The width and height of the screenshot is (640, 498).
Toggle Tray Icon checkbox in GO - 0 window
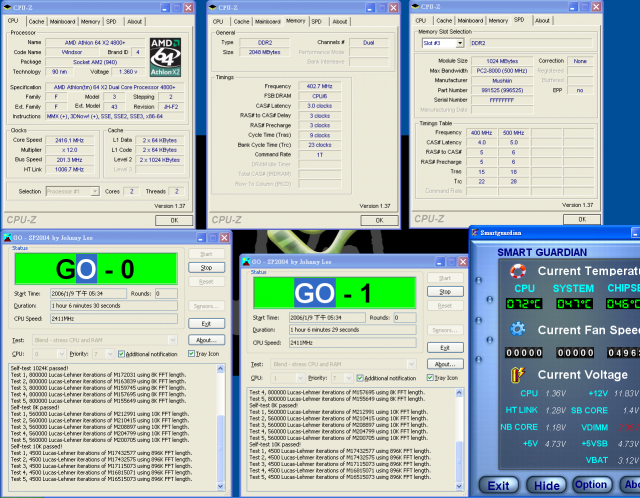[x=191, y=353]
